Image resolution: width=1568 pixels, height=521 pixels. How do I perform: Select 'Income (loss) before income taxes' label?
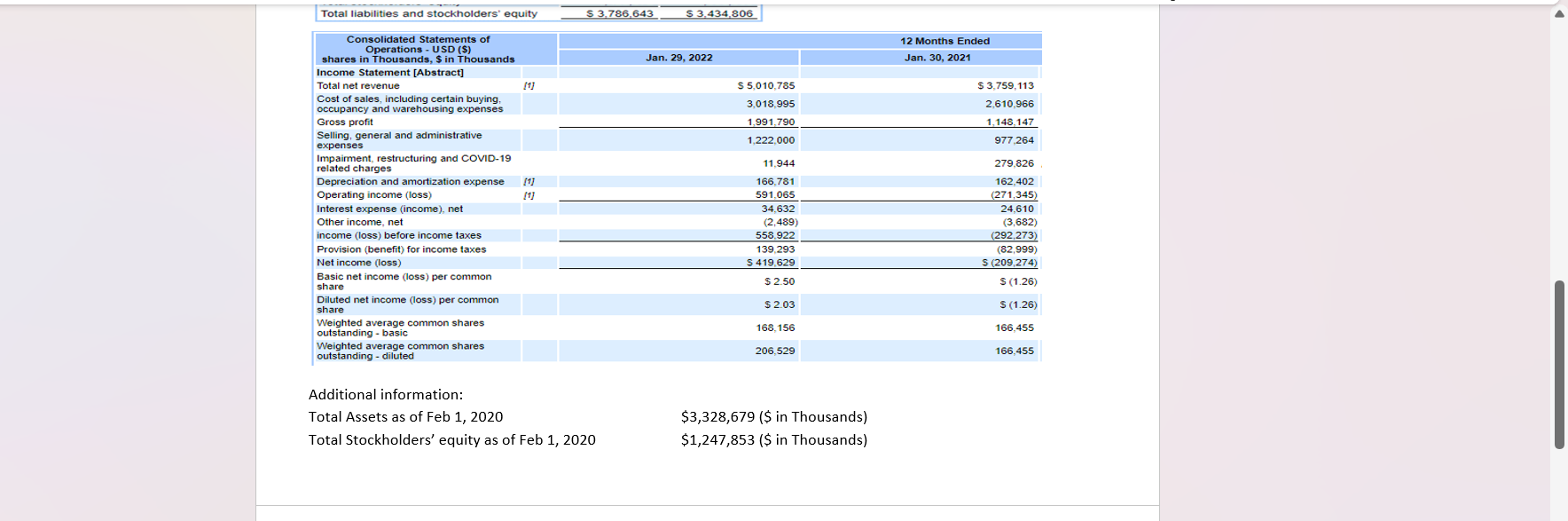[399, 236]
